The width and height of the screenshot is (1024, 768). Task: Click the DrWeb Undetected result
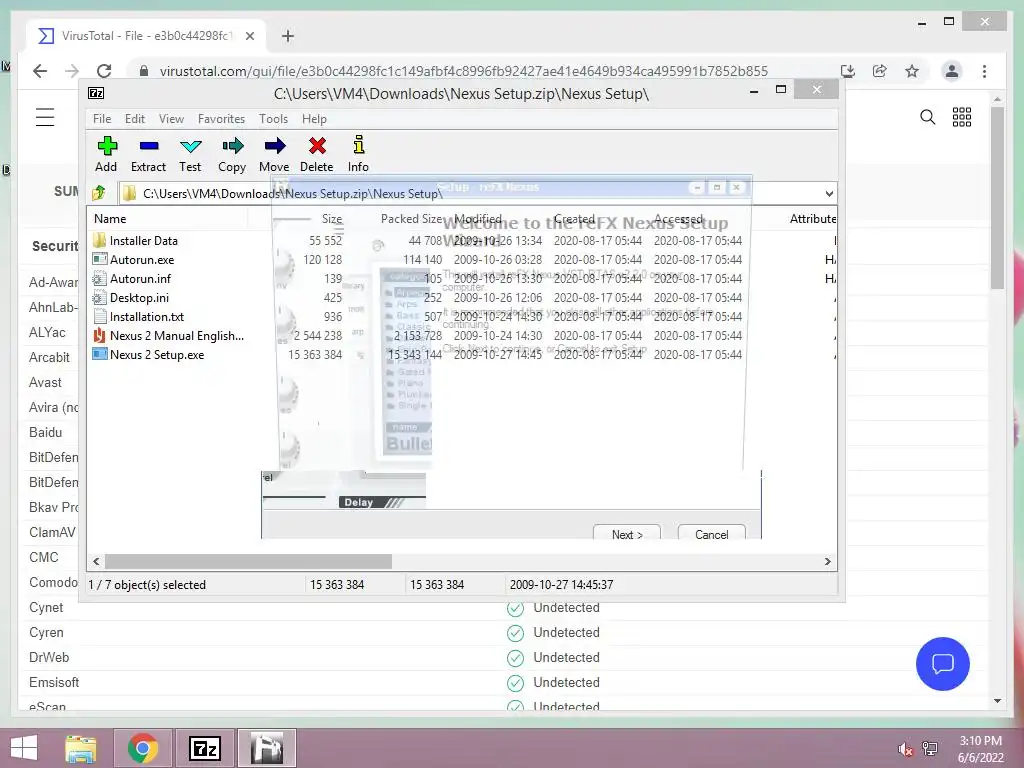point(553,657)
